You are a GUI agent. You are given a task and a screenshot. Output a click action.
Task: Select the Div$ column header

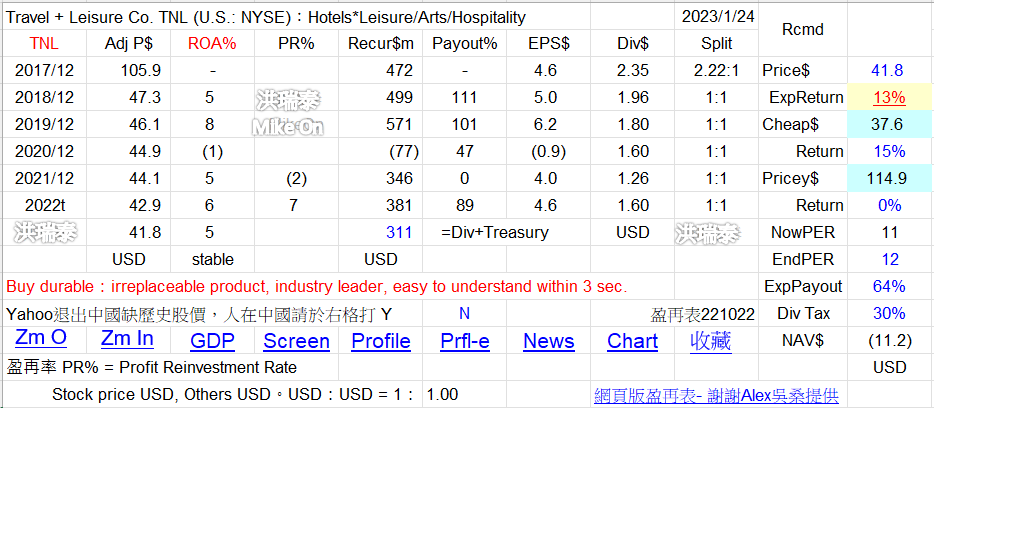click(633, 43)
